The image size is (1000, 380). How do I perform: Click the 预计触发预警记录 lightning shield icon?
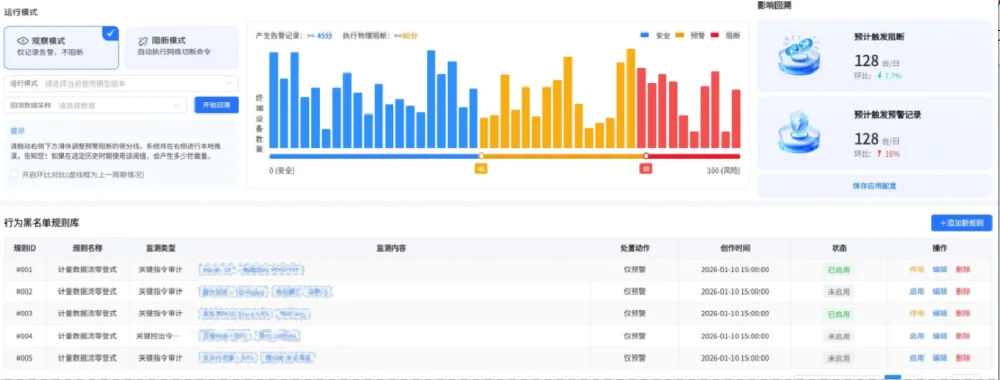[799, 133]
